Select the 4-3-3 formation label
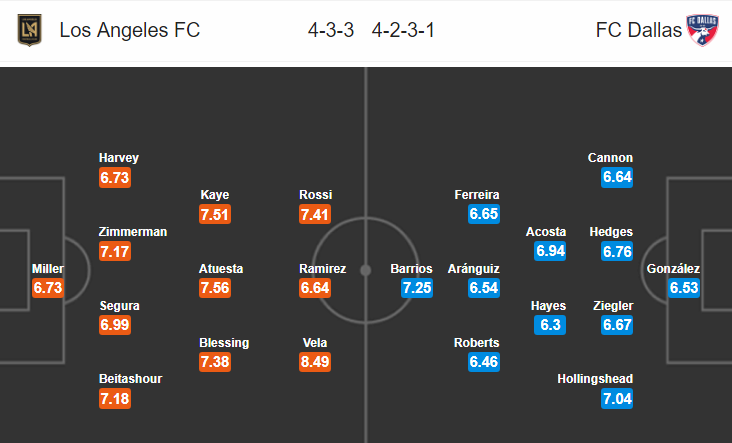The height and width of the screenshot is (443, 732). (331, 30)
